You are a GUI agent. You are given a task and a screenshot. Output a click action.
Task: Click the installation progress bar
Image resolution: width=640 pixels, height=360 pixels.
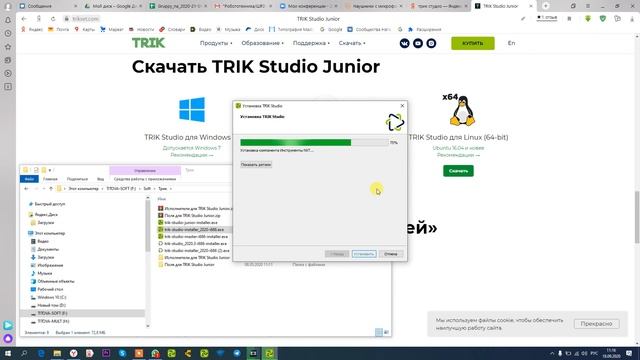click(314, 142)
